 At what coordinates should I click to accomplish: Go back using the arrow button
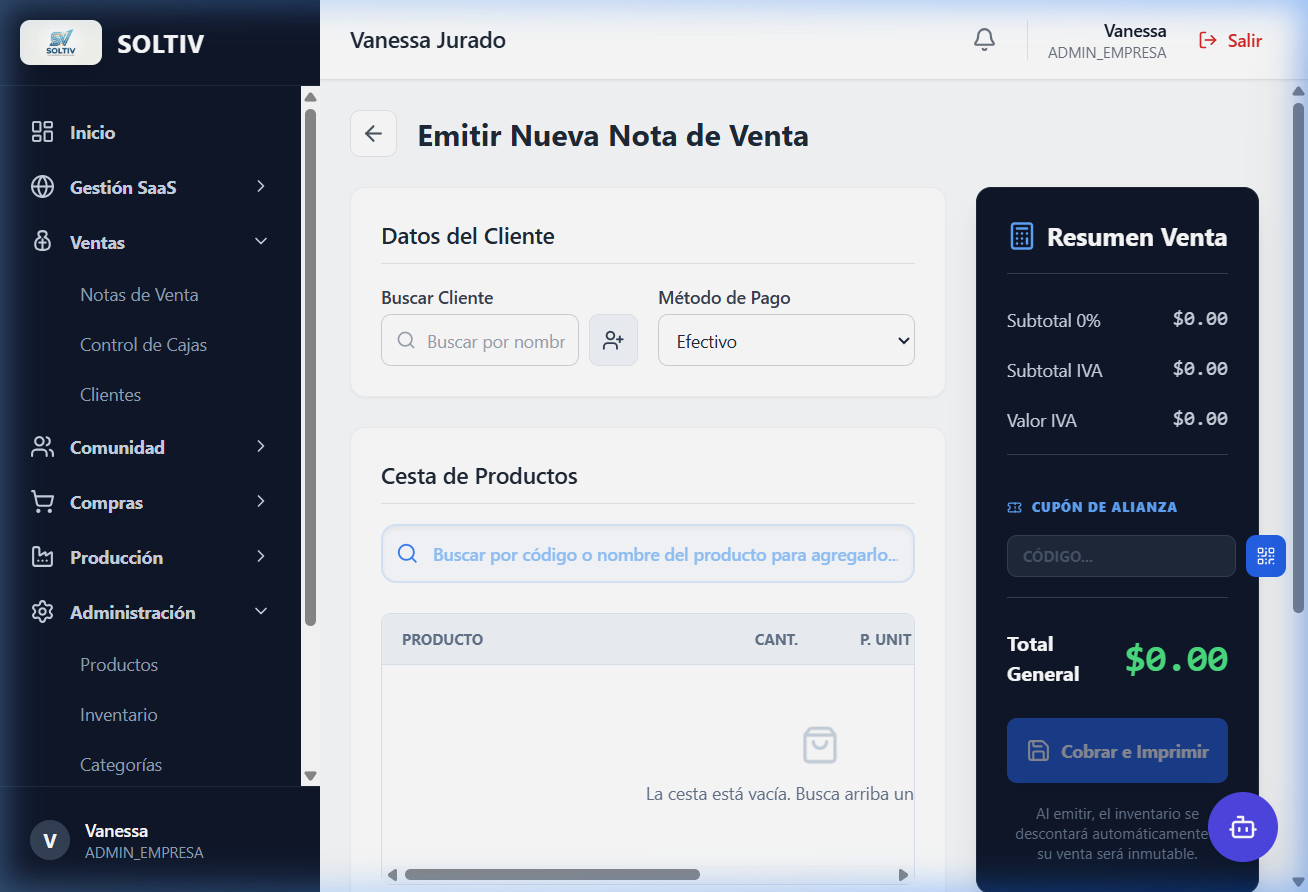tap(374, 134)
